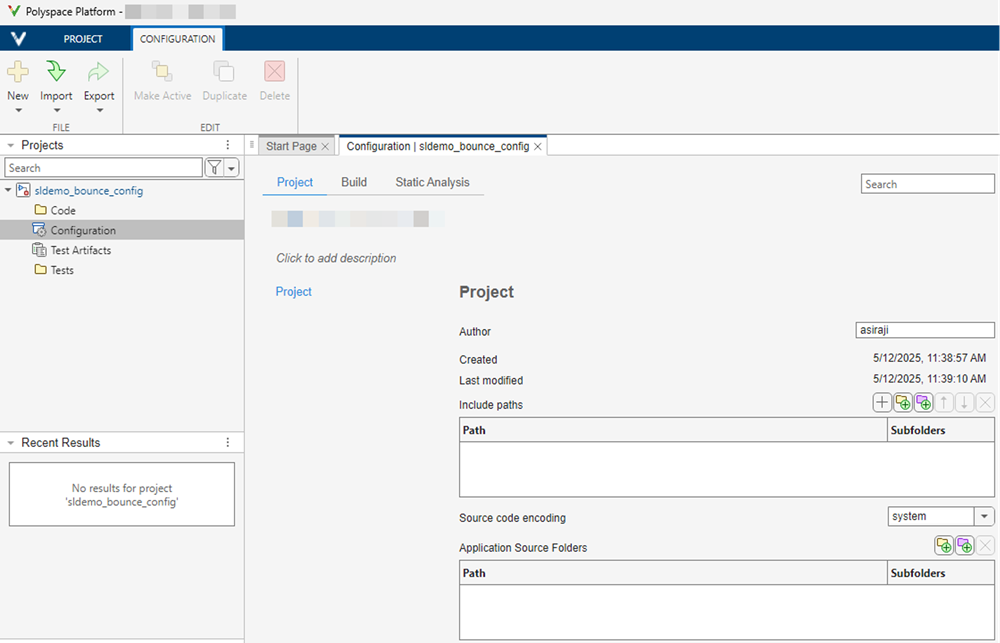Screen dimensions: 1000x643
Task: Add include folder with green plus icon
Action: [x=902, y=403]
